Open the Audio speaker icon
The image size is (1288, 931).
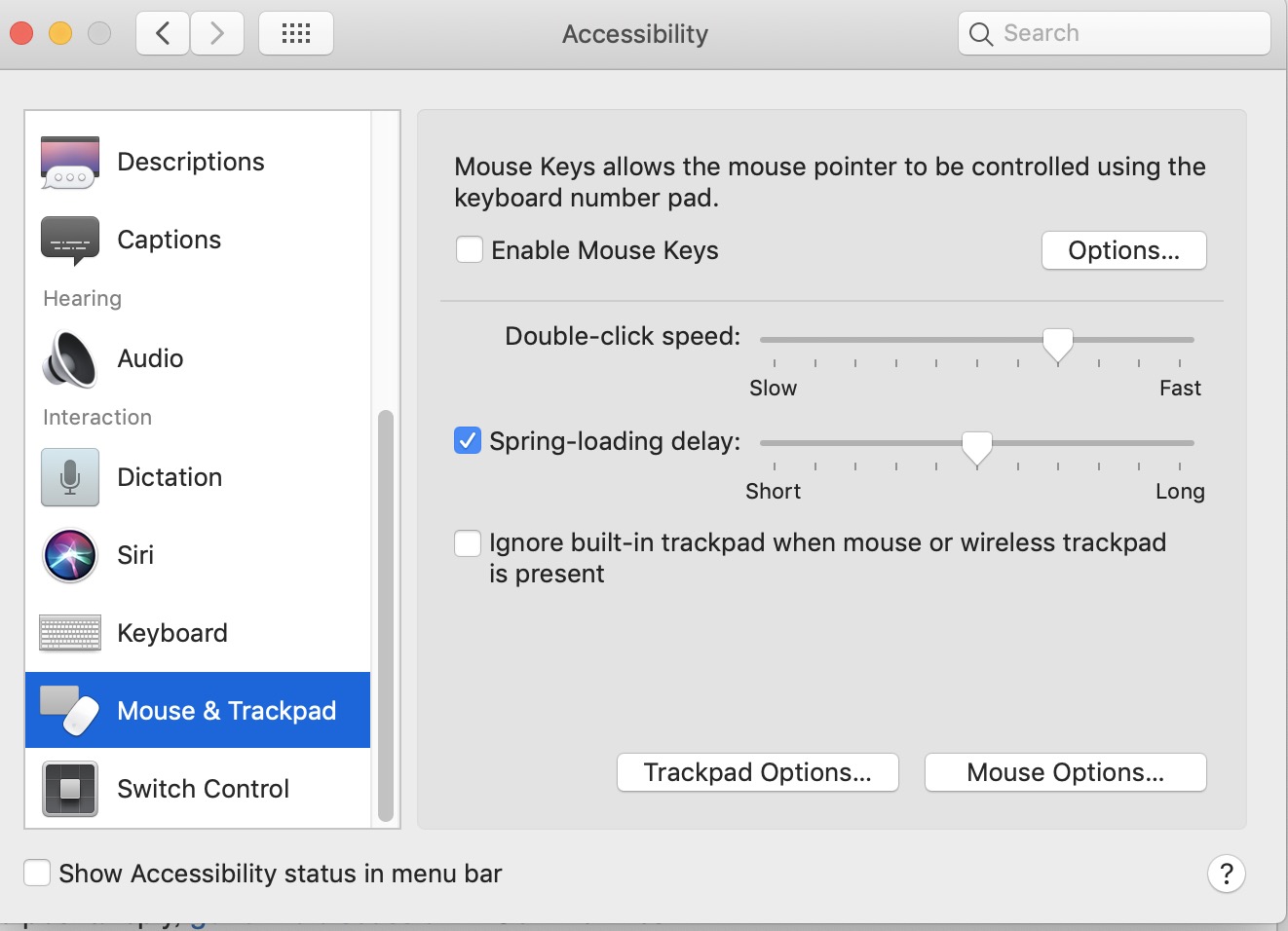coord(70,358)
